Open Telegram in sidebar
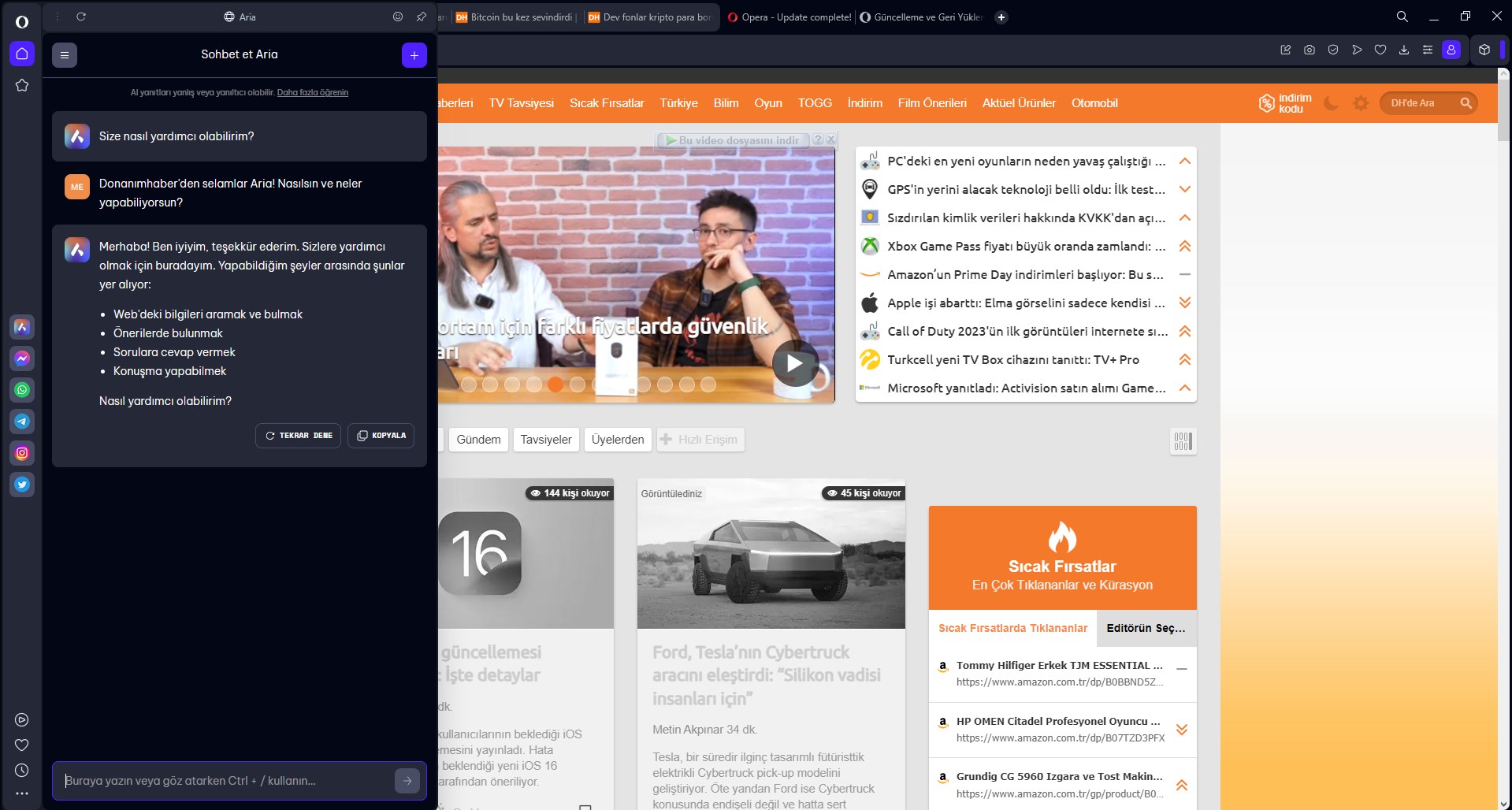1512x810 pixels. [x=22, y=421]
